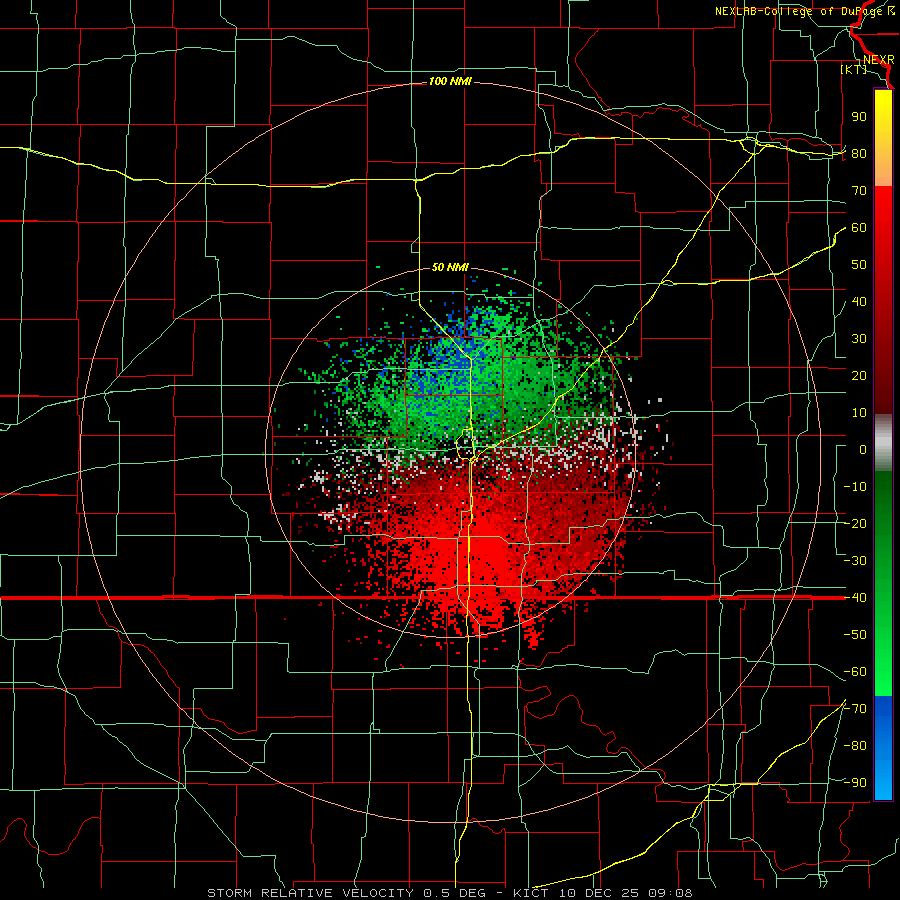Click the -60 value on the velocity scale
900x900 pixels.
pyautogui.click(x=855, y=672)
